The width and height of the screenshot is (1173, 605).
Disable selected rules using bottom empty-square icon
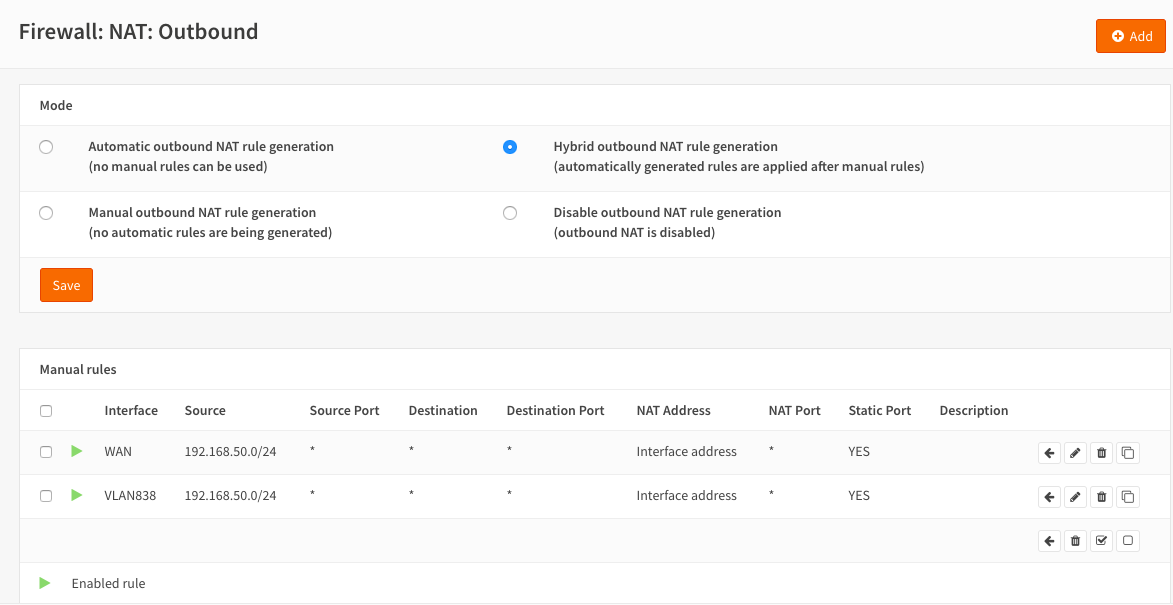pos(1127,541)
